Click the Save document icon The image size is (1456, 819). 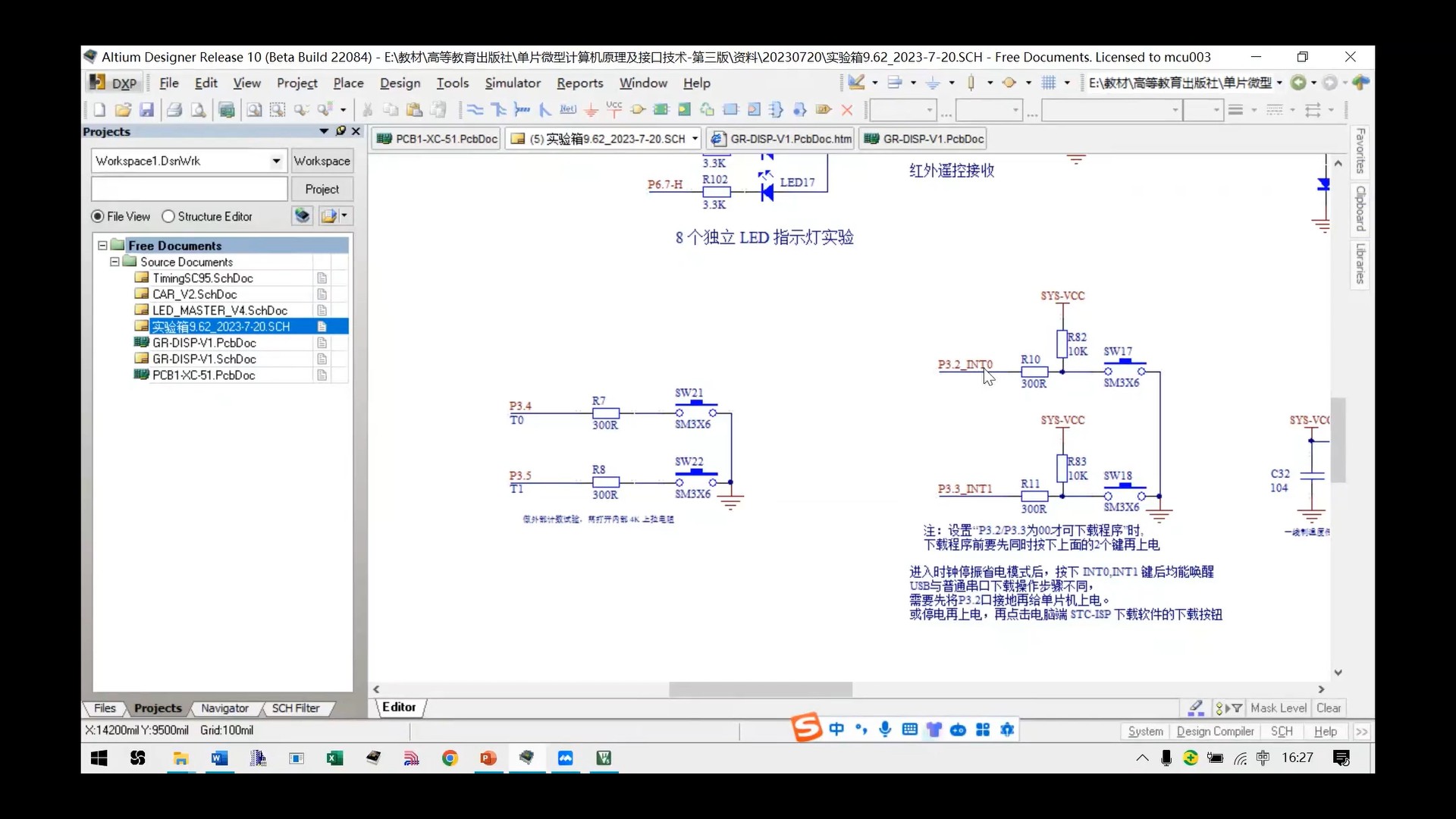(146, 110)
